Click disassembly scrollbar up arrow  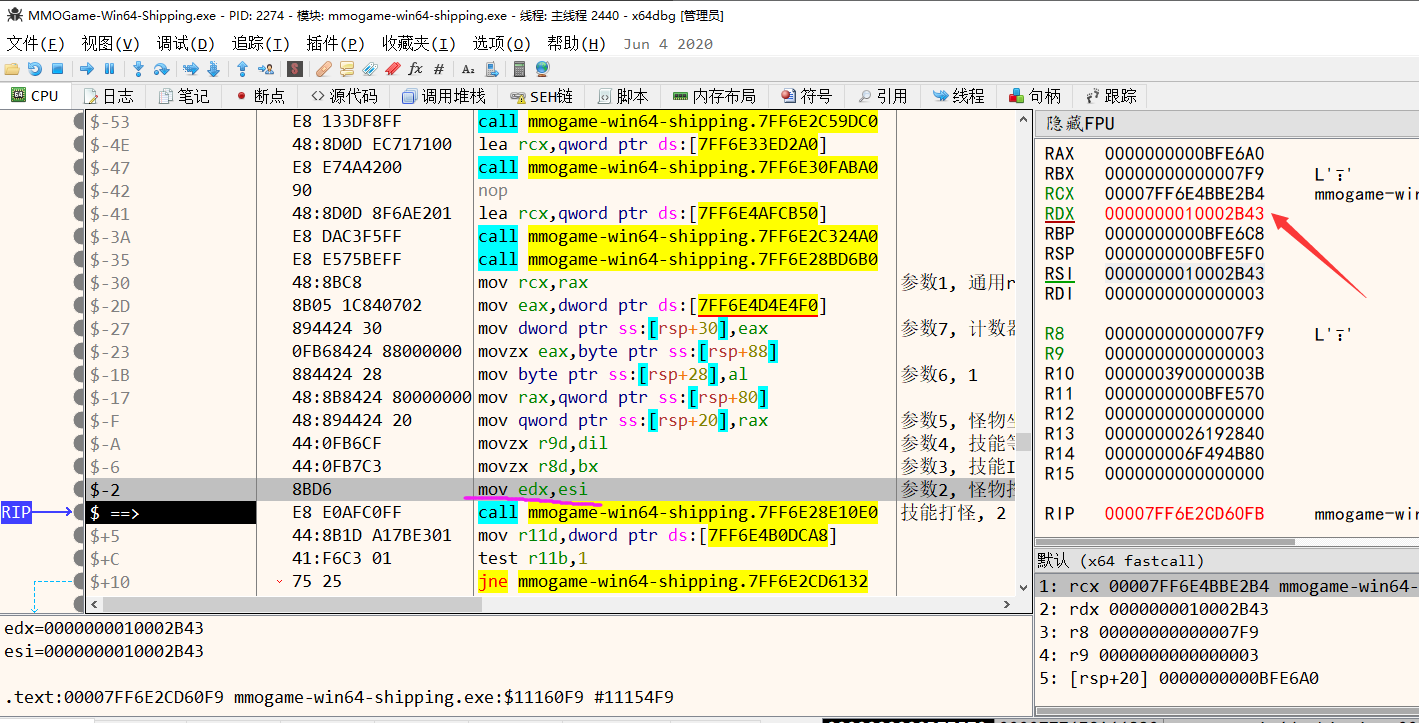tap(1023, 120)
